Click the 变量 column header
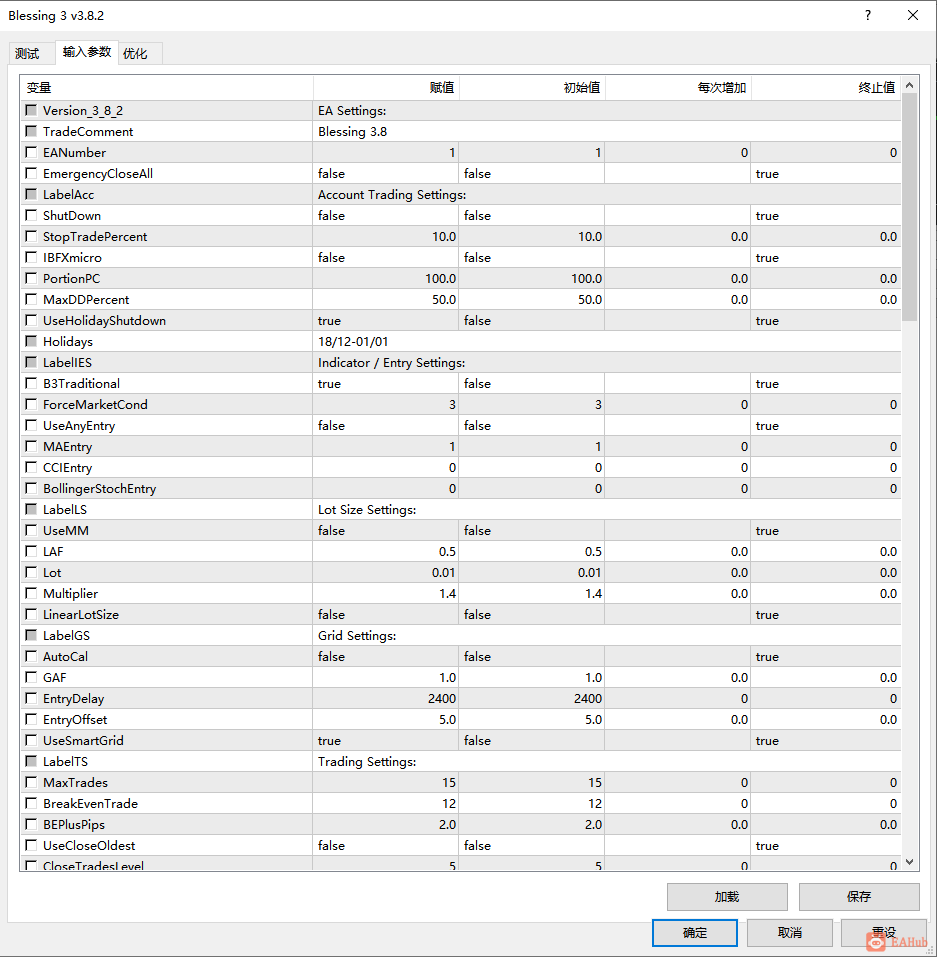 167,88
